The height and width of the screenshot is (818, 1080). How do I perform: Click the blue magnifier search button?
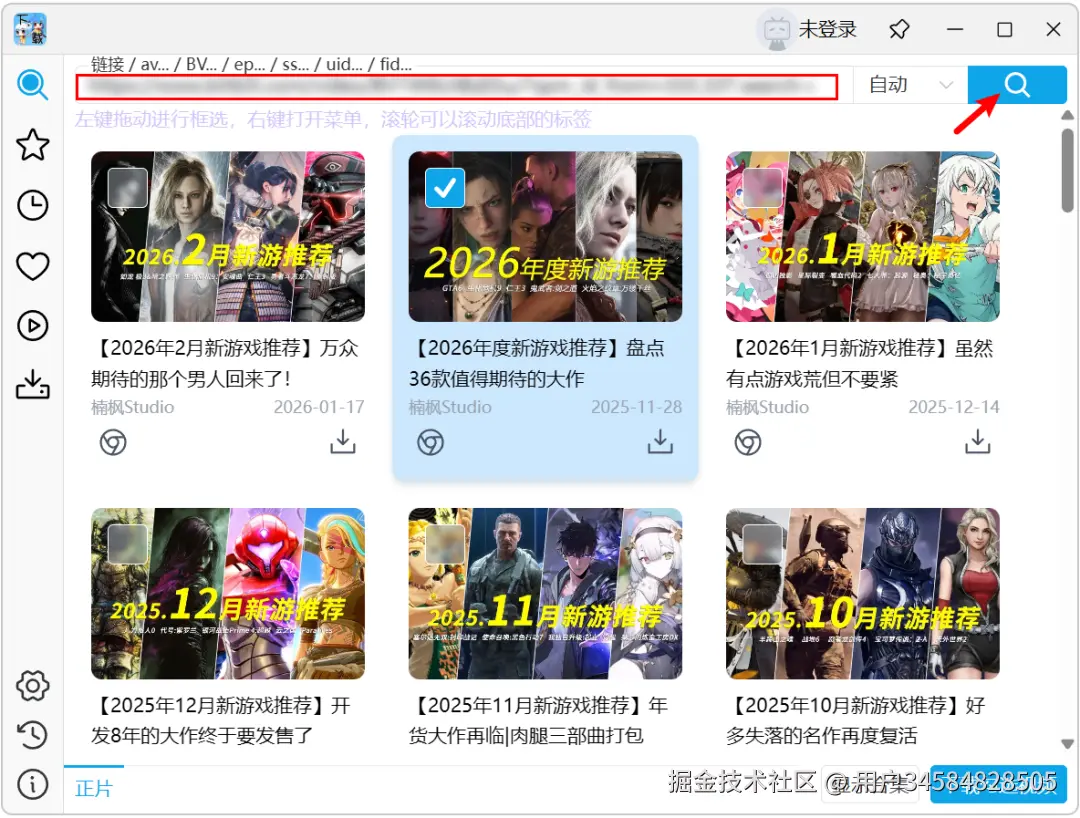point(1017,85)
